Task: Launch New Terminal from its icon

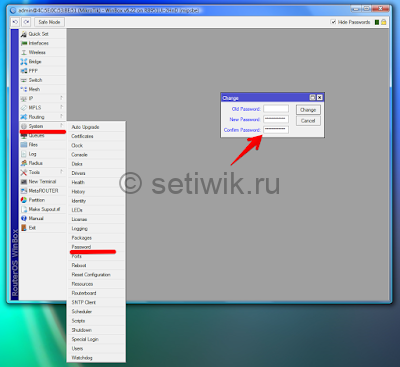Action: [24, 182]
